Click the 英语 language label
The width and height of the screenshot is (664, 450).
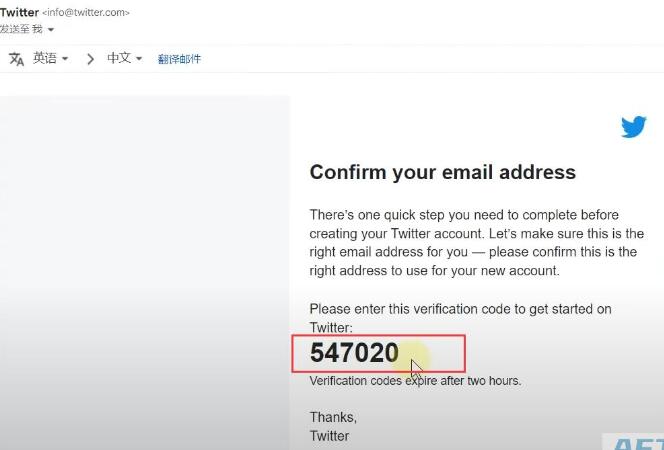(44, 58)
